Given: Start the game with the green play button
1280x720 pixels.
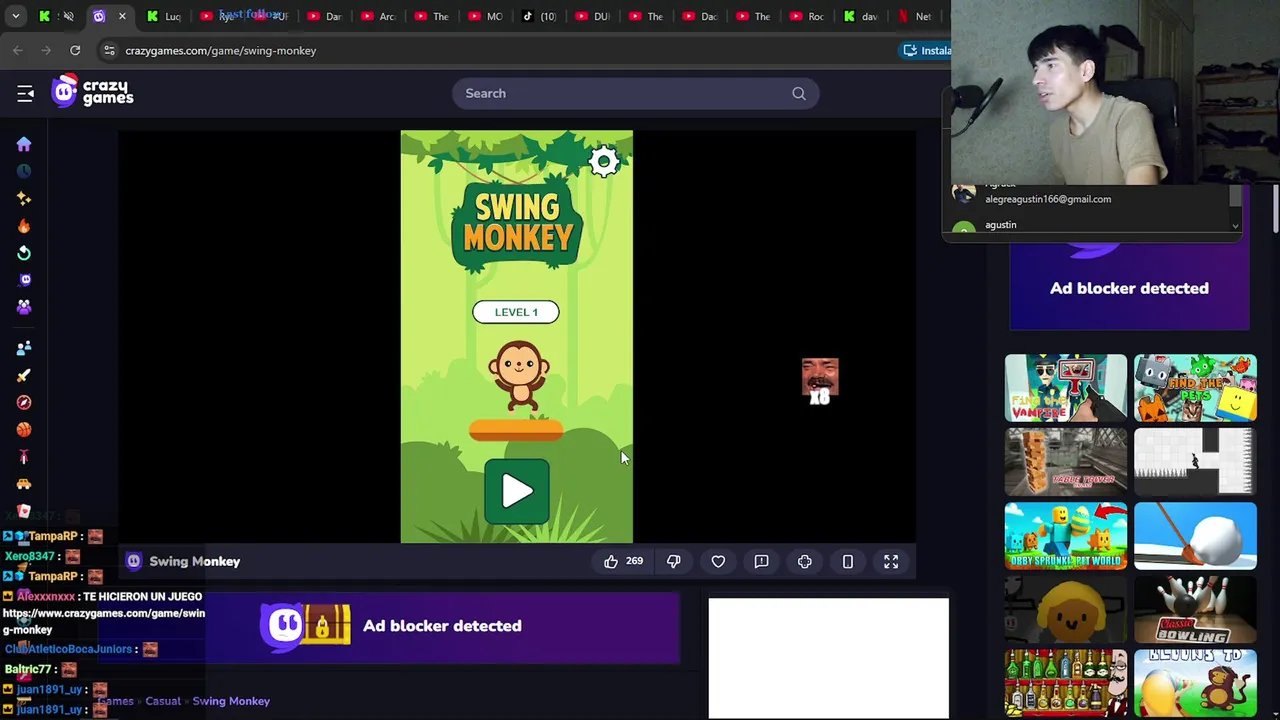Looking at the screenshot, I should click(516, 491).
